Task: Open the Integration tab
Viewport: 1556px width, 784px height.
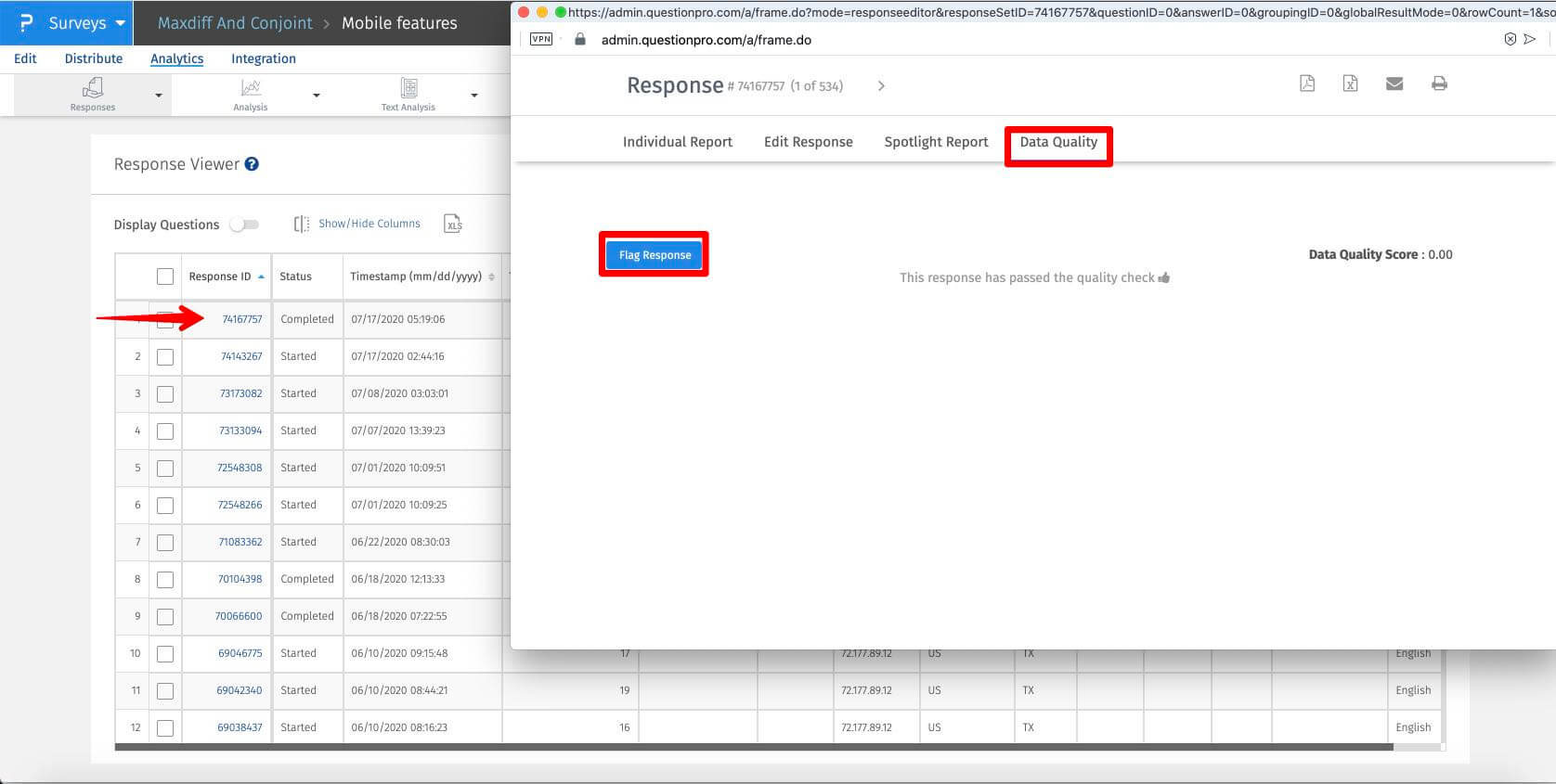Action: click(x=264, y=58)
